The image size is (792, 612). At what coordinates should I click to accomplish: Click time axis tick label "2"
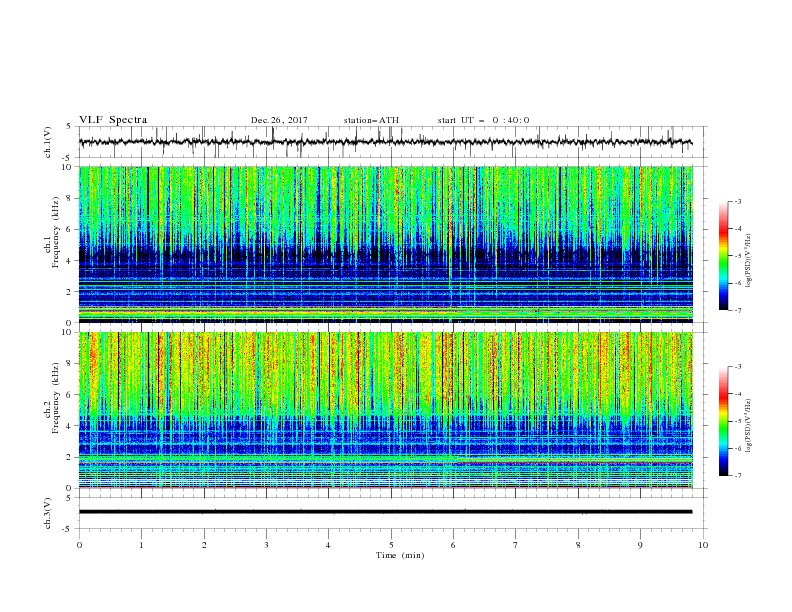[204, 545]
